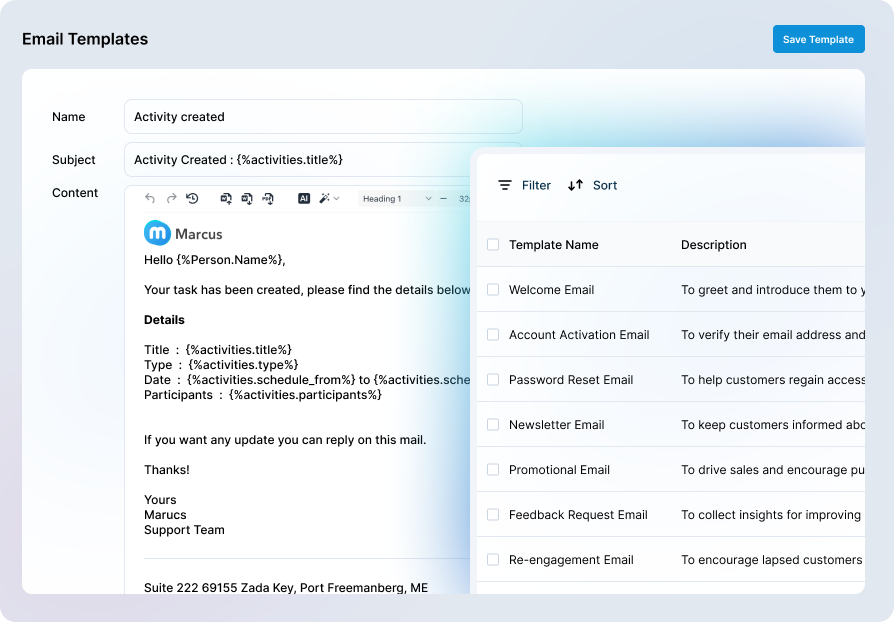
Task: Click the redo arrow in the editor toolbar
Action: [171, 199]
